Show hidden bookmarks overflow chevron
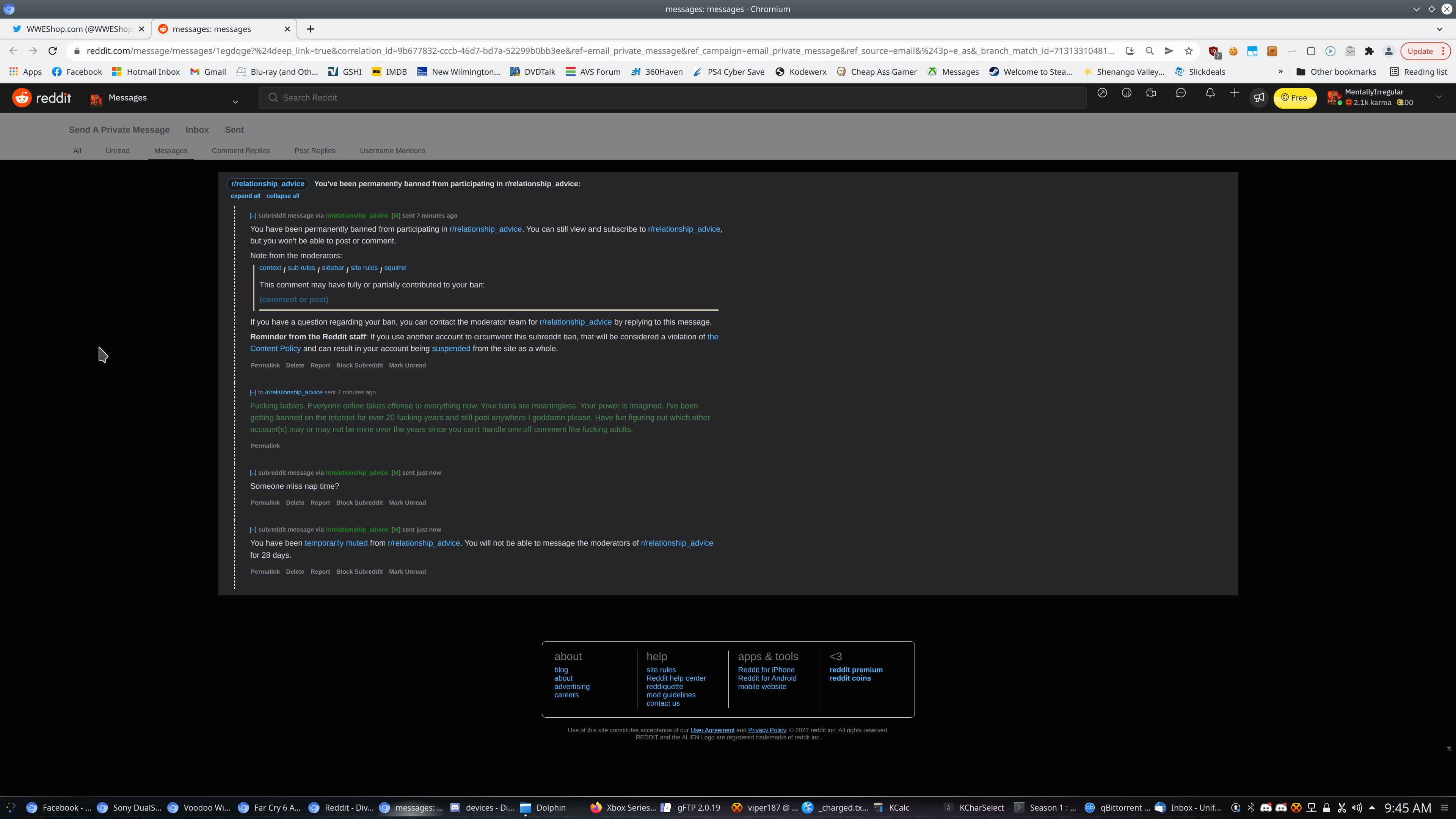 click(1280, 72)
